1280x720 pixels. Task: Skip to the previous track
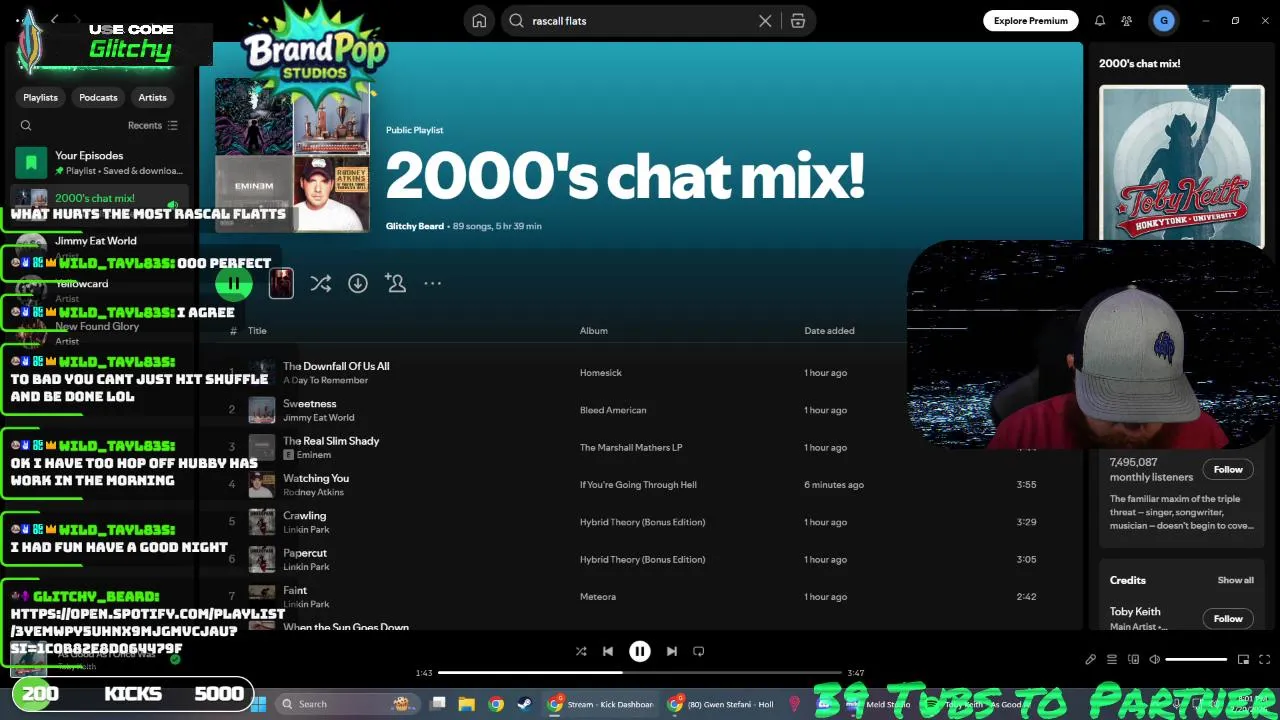click(608, 651)
